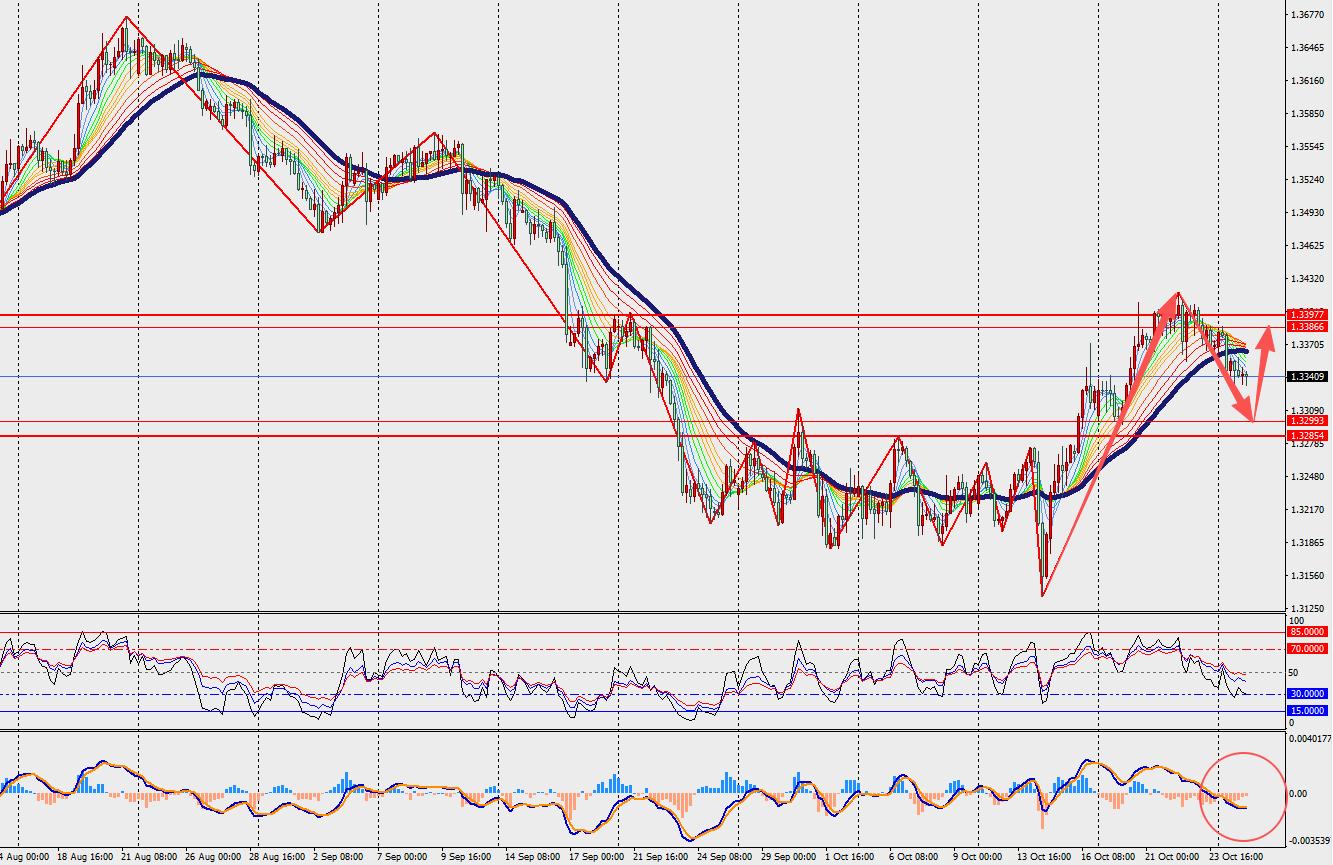Select the red 1.32993 support price tag
Viewport: 1333px width, 865px height.
[x=1308, y=422]
